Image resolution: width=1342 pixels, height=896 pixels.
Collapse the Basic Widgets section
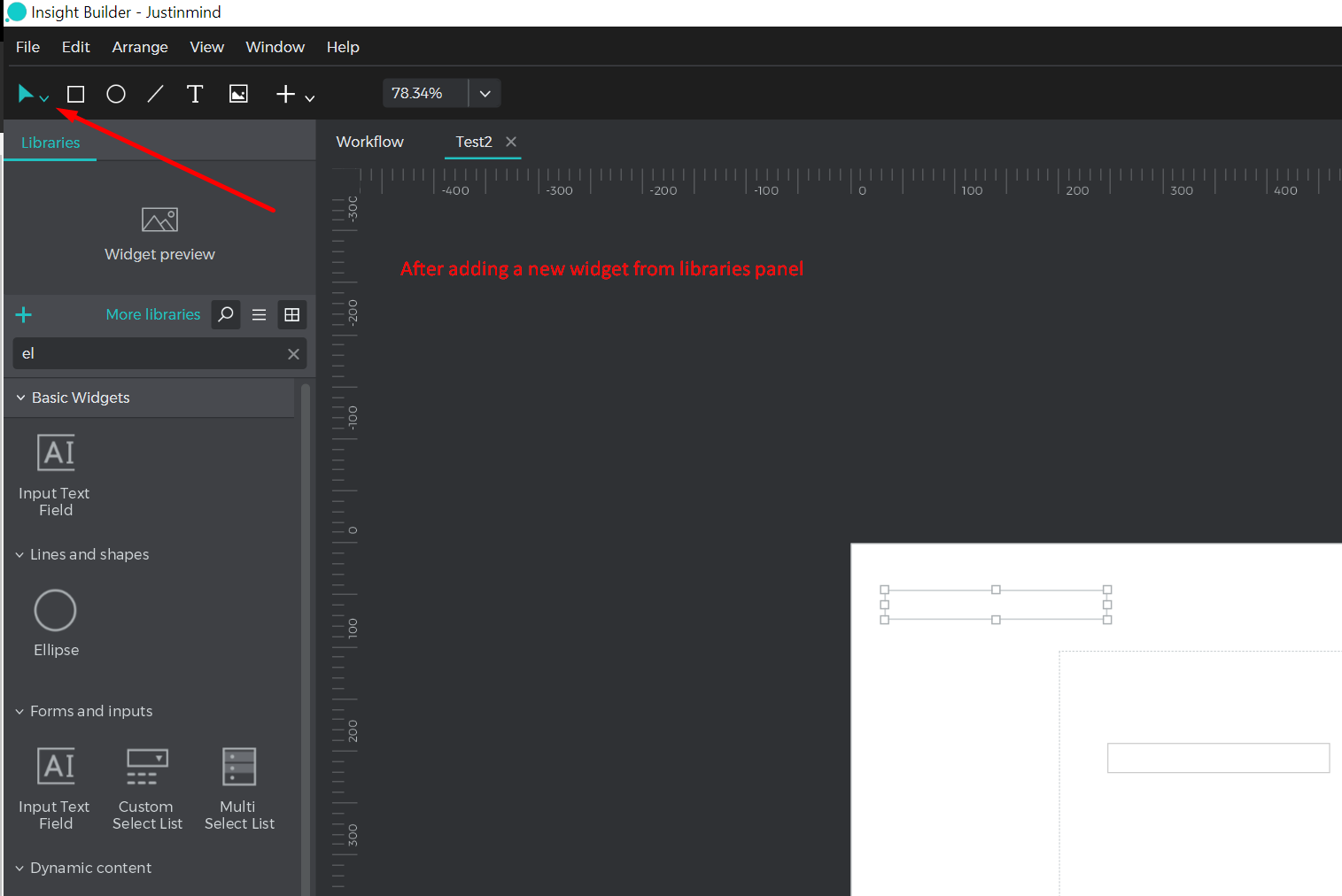point(20,398)
